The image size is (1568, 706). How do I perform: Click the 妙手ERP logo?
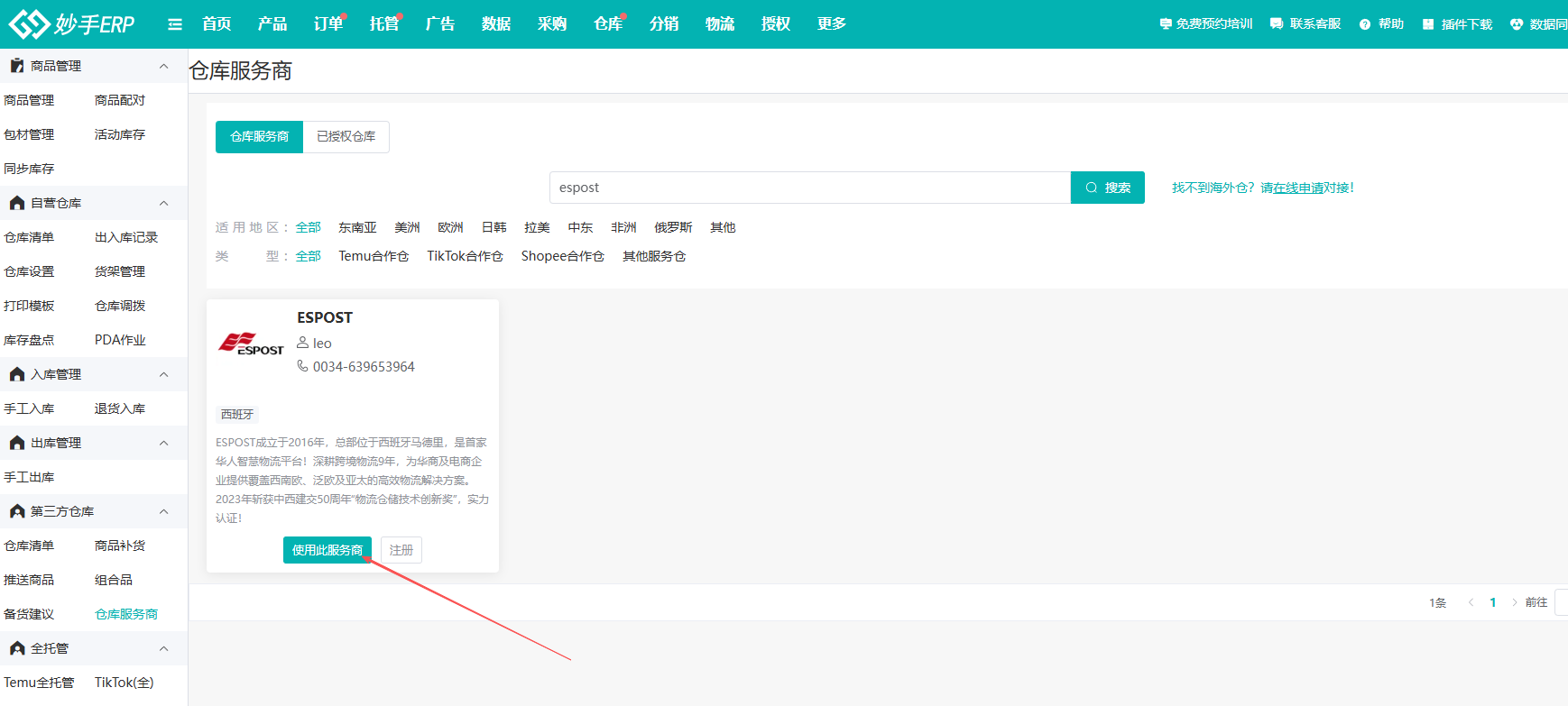71,24
